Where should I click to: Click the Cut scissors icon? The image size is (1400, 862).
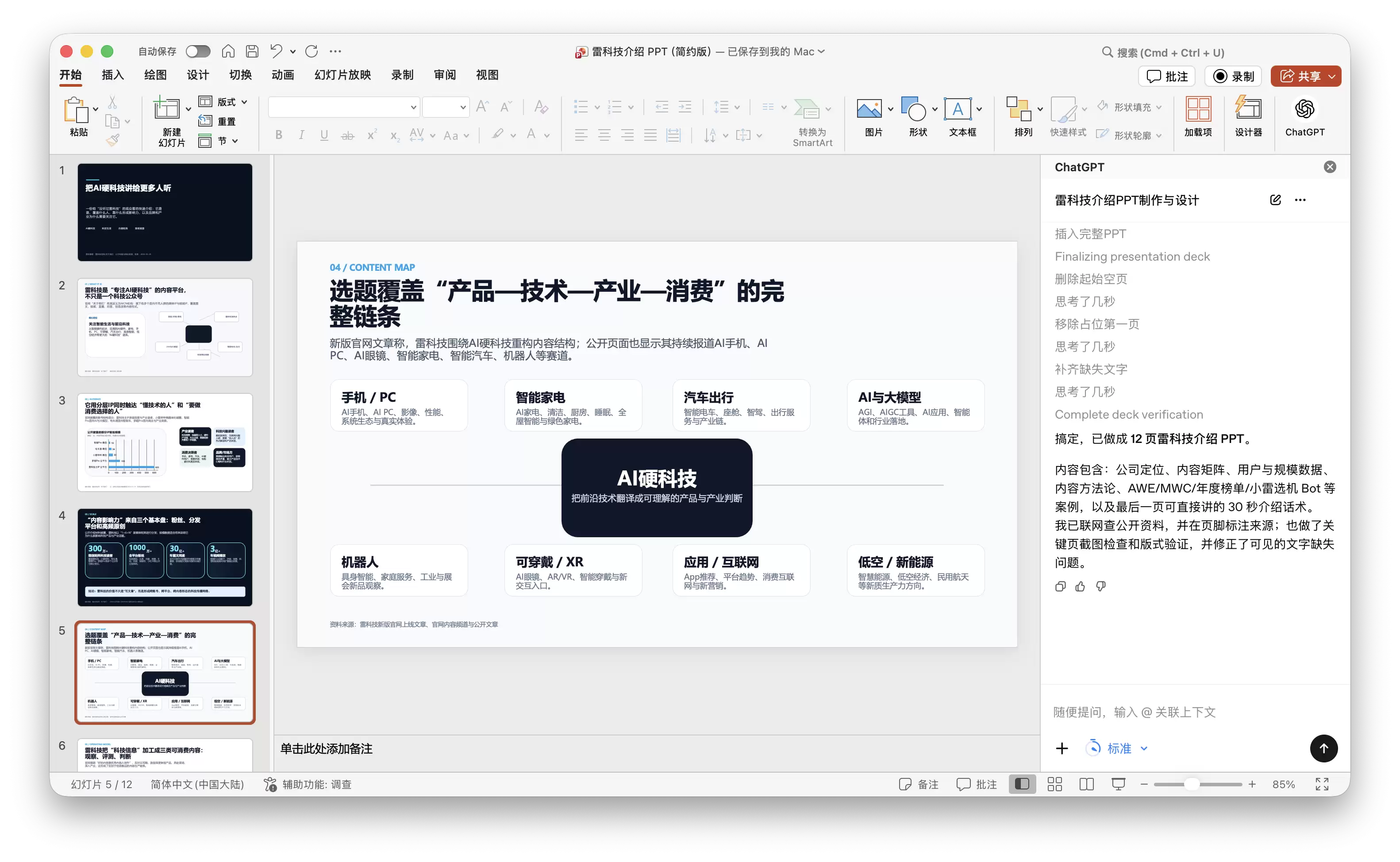pos(112,103)
